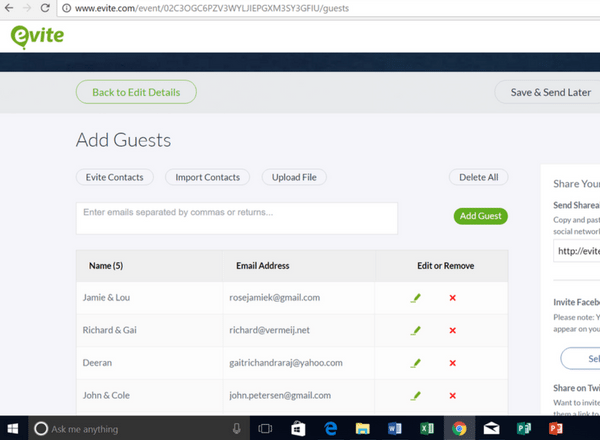
Task: Open Microsoft Publisher from the taskbar
Action: coord(523,429)
